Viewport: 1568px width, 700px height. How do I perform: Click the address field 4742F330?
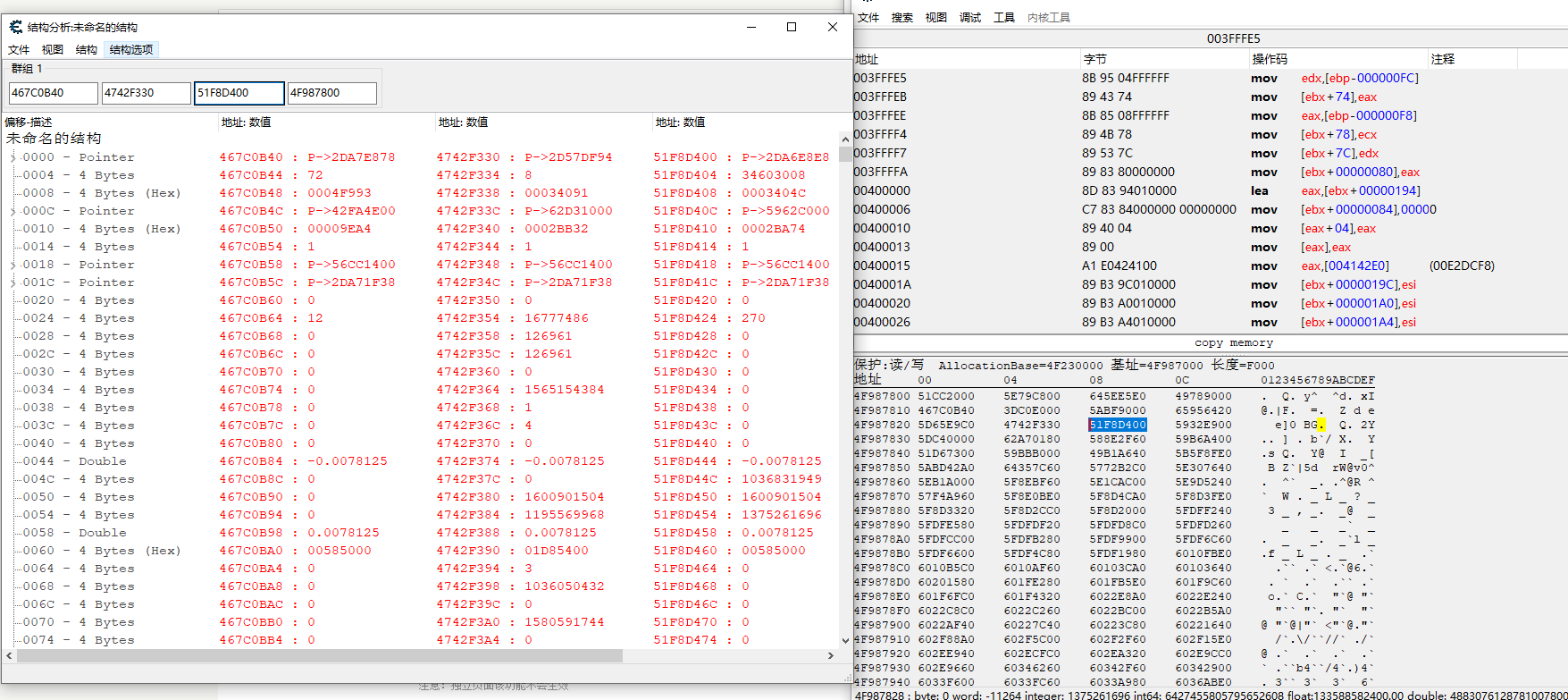(147, 93)
